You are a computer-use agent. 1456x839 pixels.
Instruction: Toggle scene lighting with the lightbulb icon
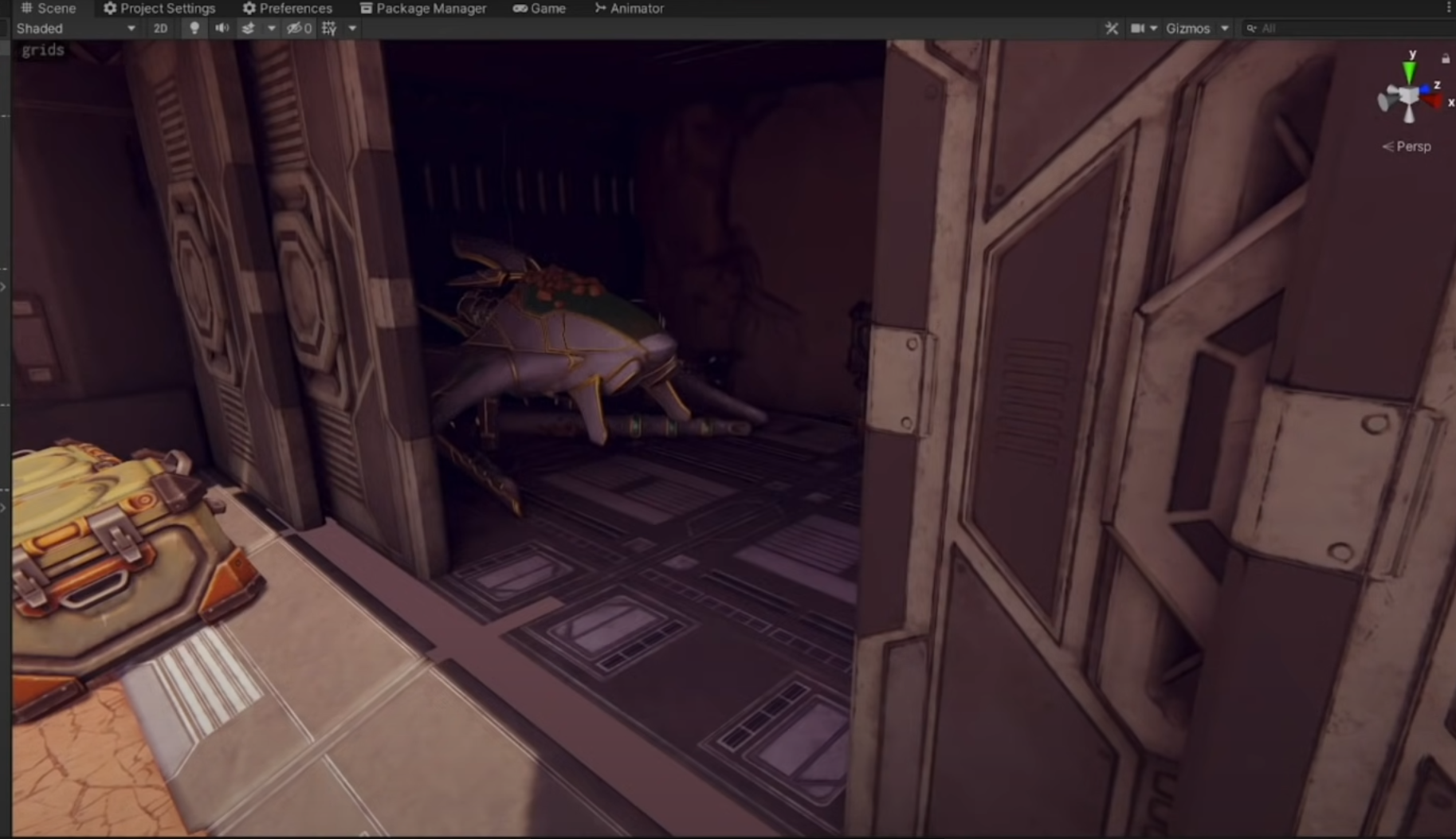(x=194, y=28)
